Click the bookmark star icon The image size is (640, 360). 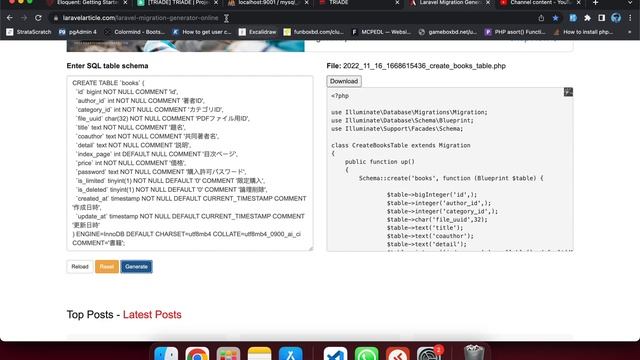[555, 18]
